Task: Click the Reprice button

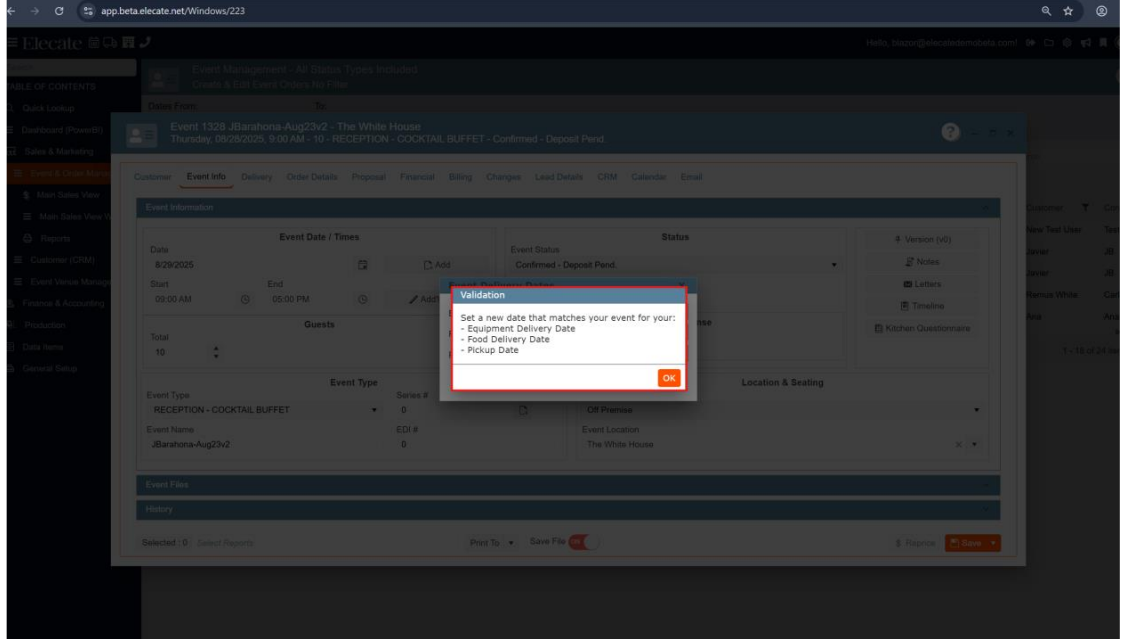Action: 914,543
